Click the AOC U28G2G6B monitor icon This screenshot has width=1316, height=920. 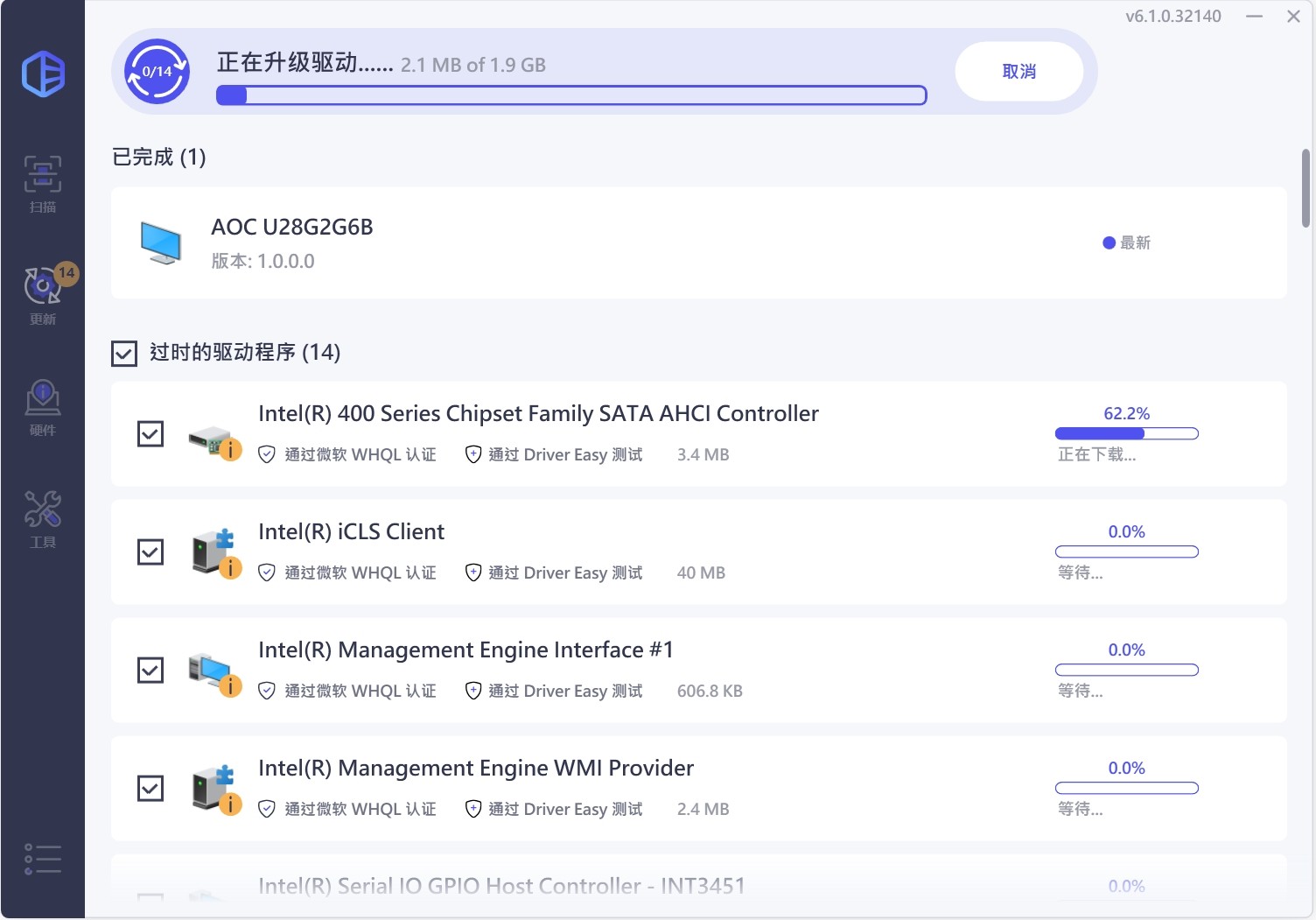161,242
